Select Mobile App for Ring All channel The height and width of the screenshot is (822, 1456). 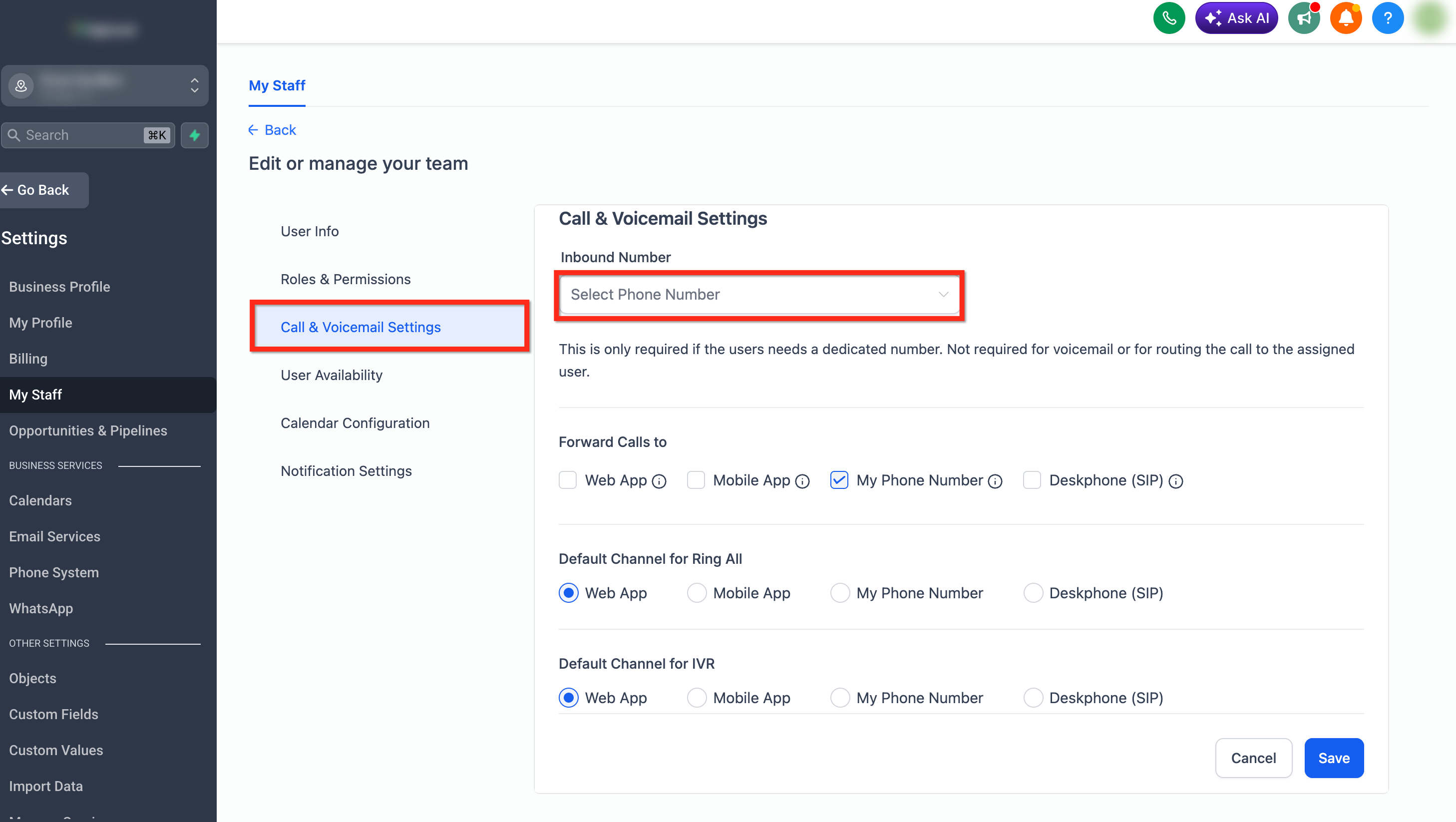coord(697,593)
